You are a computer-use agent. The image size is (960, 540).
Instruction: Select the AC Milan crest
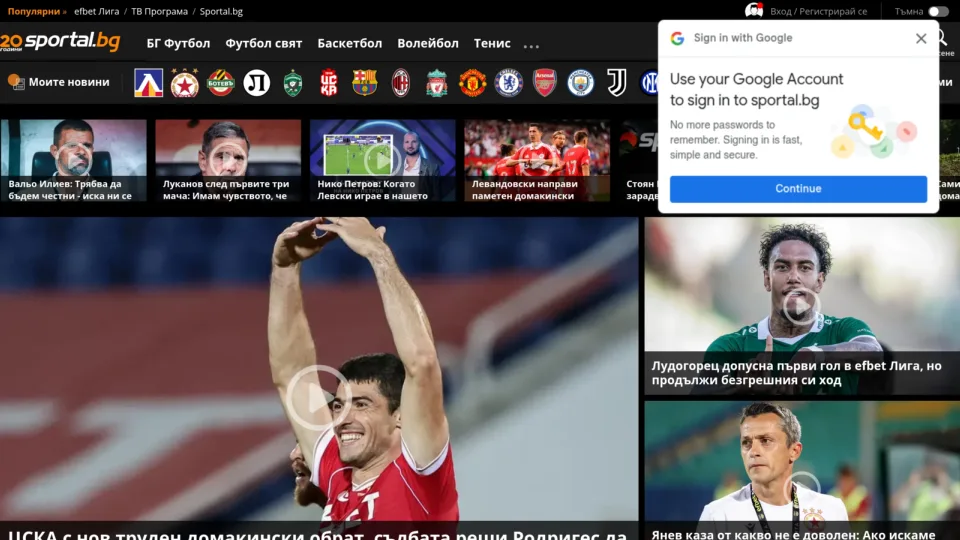point(400,83)
